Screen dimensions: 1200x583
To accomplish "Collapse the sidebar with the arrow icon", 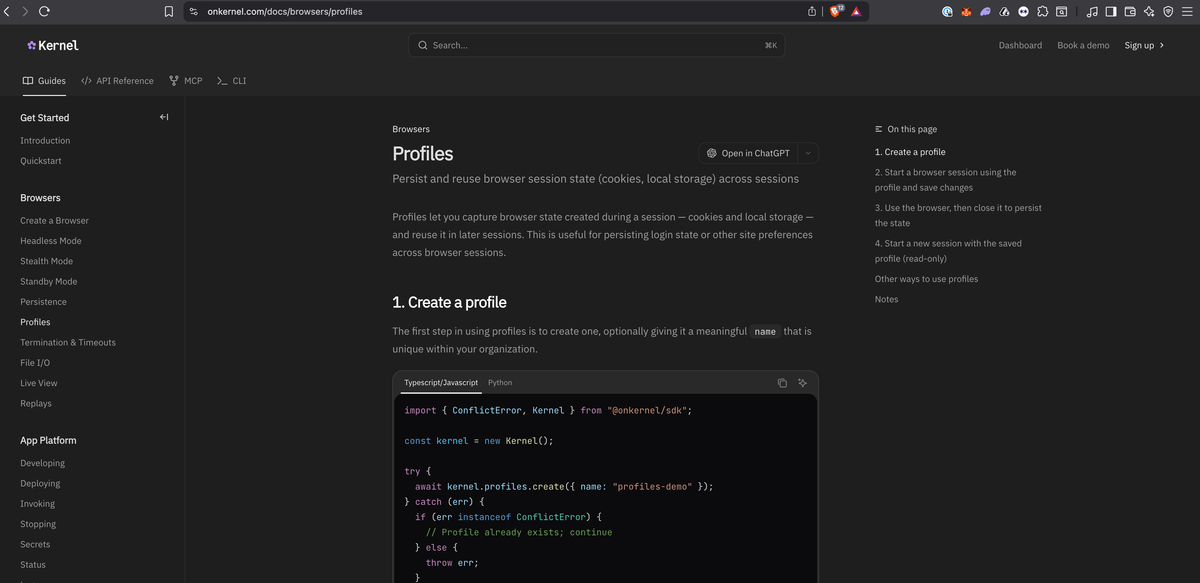I will pyautogui.click(x=164, y=117).
